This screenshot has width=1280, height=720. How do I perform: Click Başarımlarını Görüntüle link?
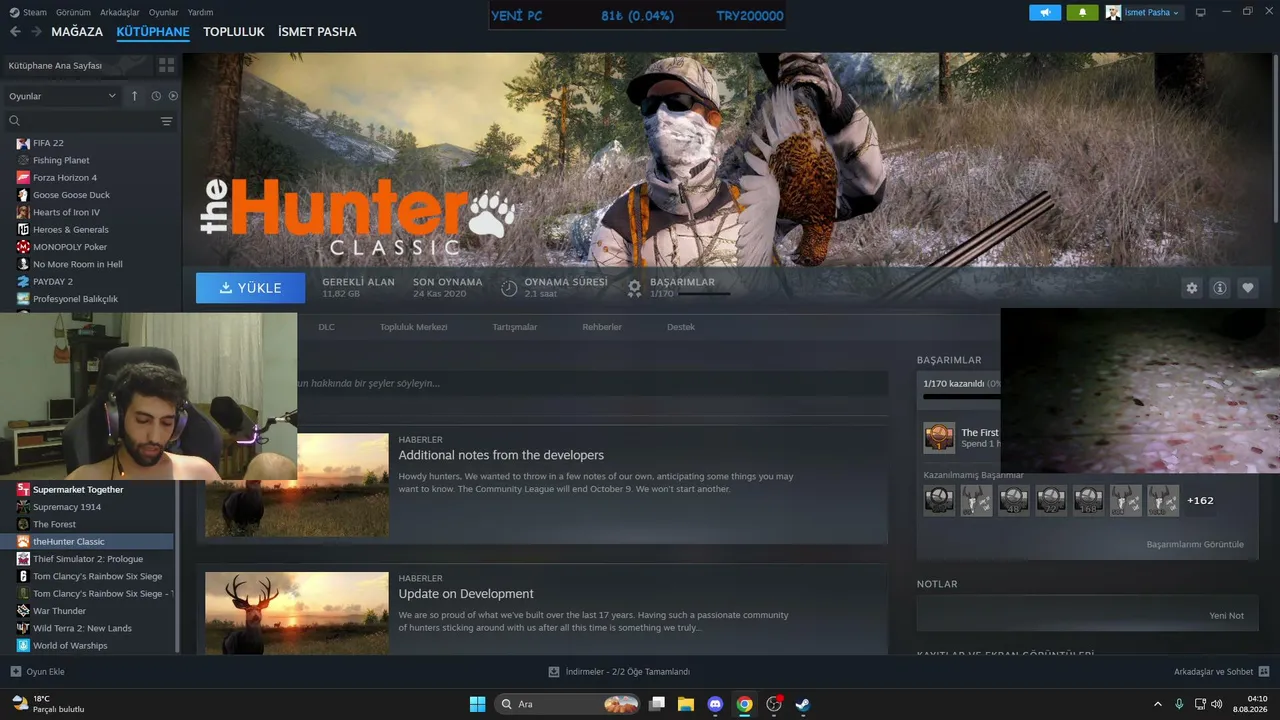point(1195,545)
